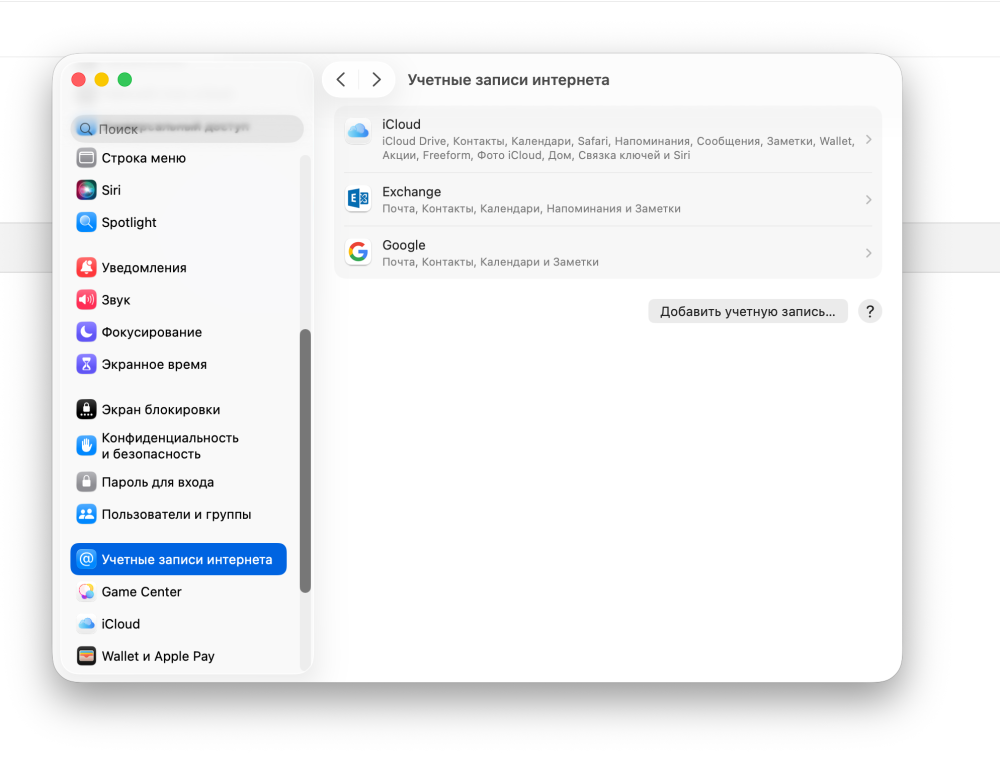
Task: Click the yellow minimize window button
Action: pos(101,79)
